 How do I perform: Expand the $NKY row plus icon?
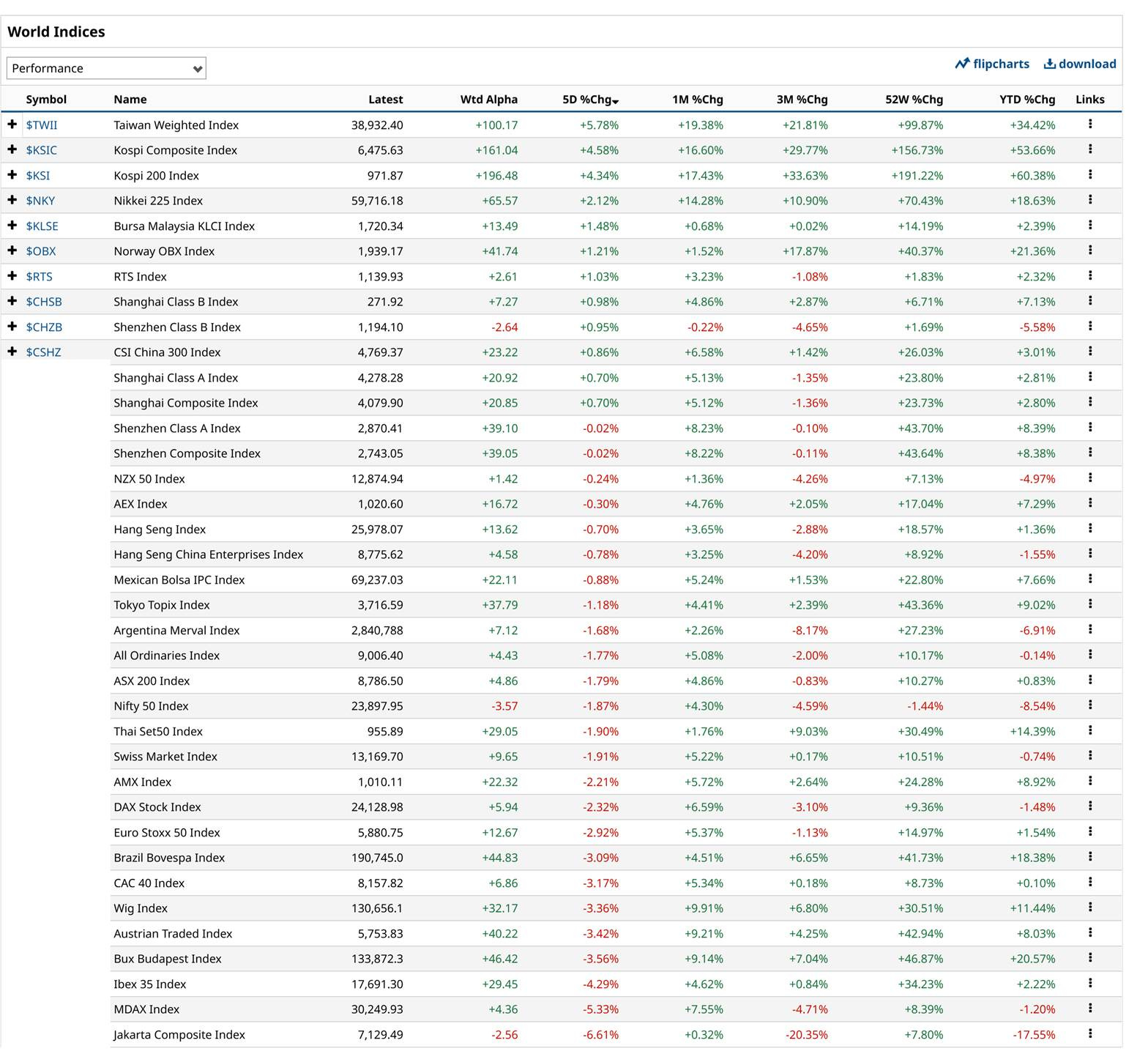[12, 200]
